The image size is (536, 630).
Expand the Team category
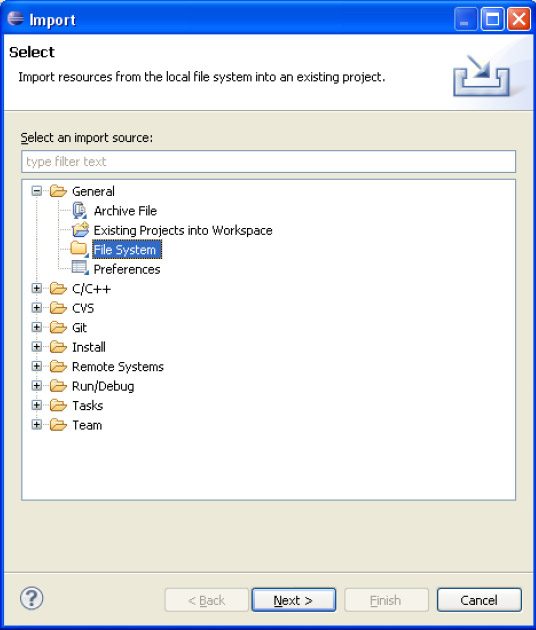(x=37, y=425)
